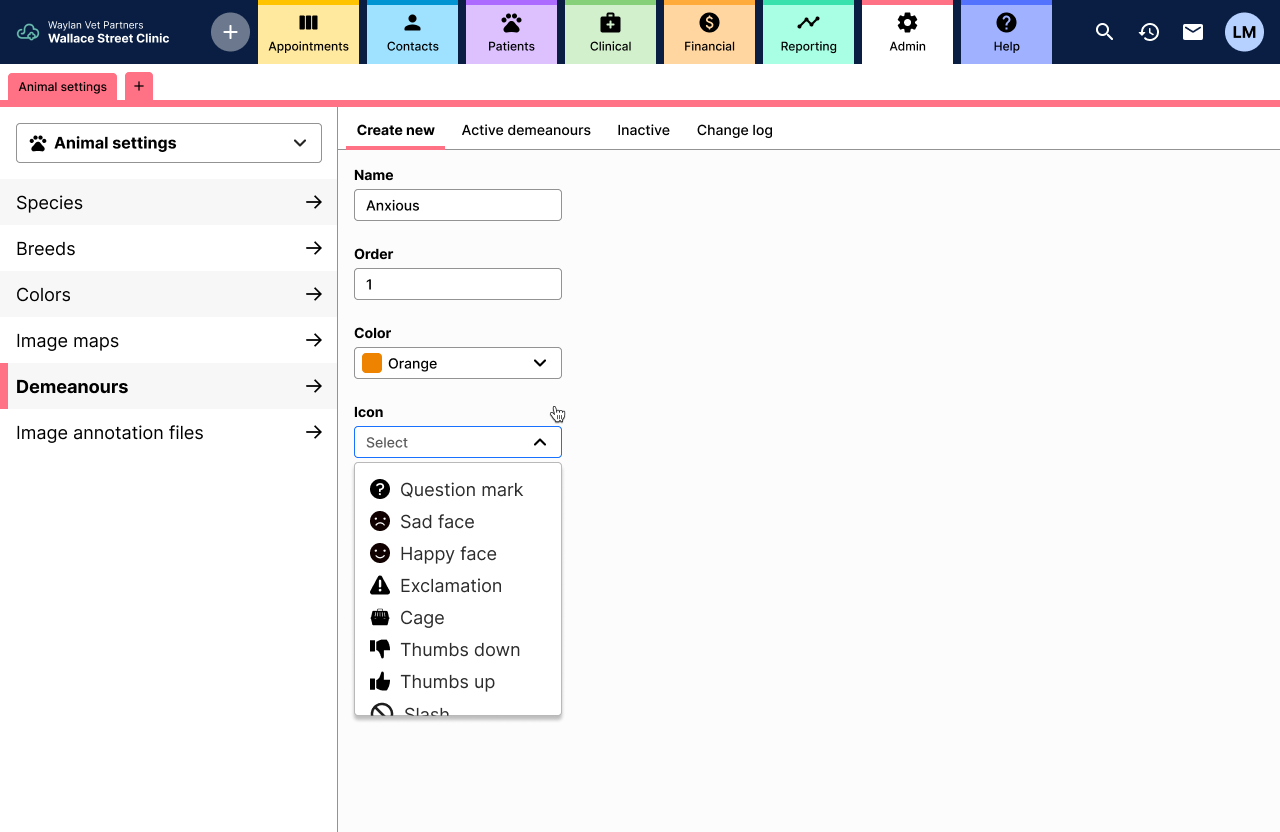Select the Animal settings page tab

[x=63, y=87]
